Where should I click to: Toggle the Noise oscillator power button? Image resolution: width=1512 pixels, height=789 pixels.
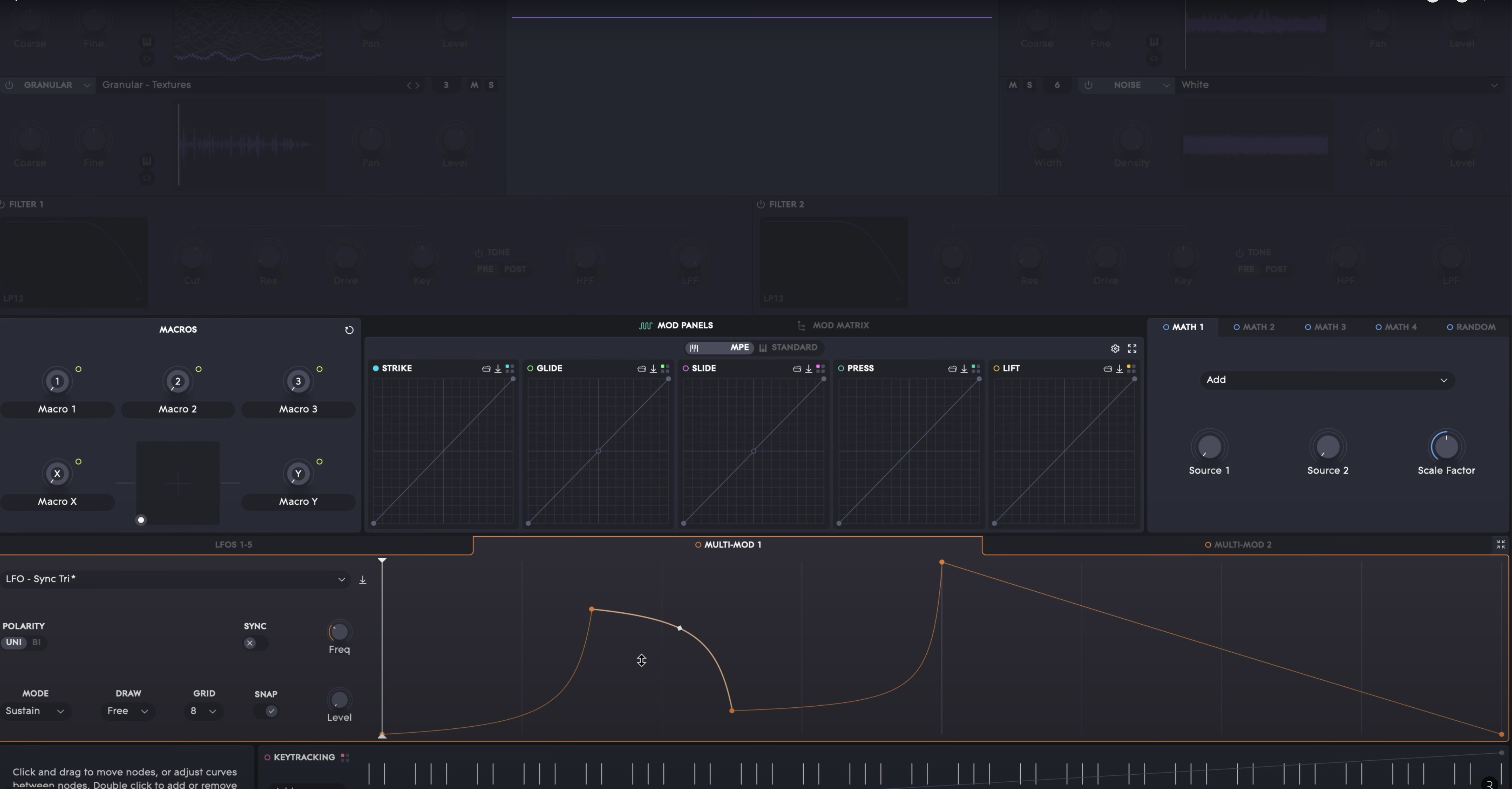coord(1088,85)
